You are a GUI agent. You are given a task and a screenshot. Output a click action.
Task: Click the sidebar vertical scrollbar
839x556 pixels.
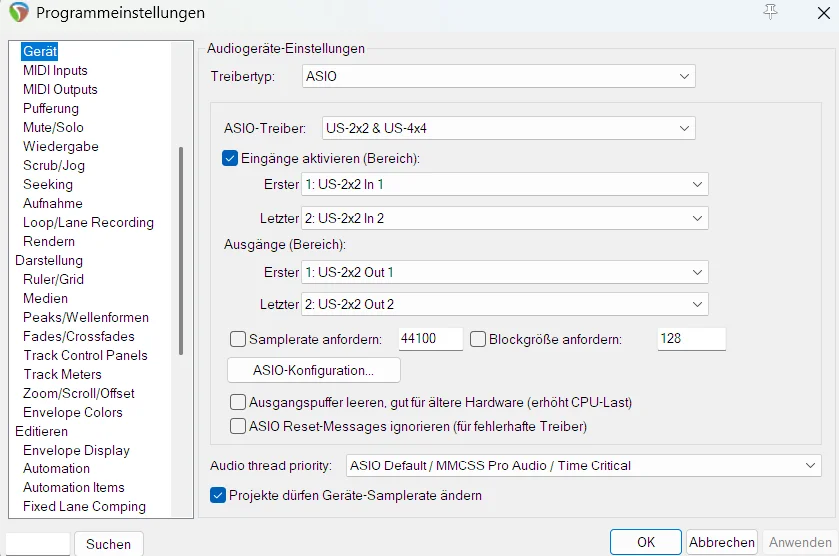click(181, 250)
